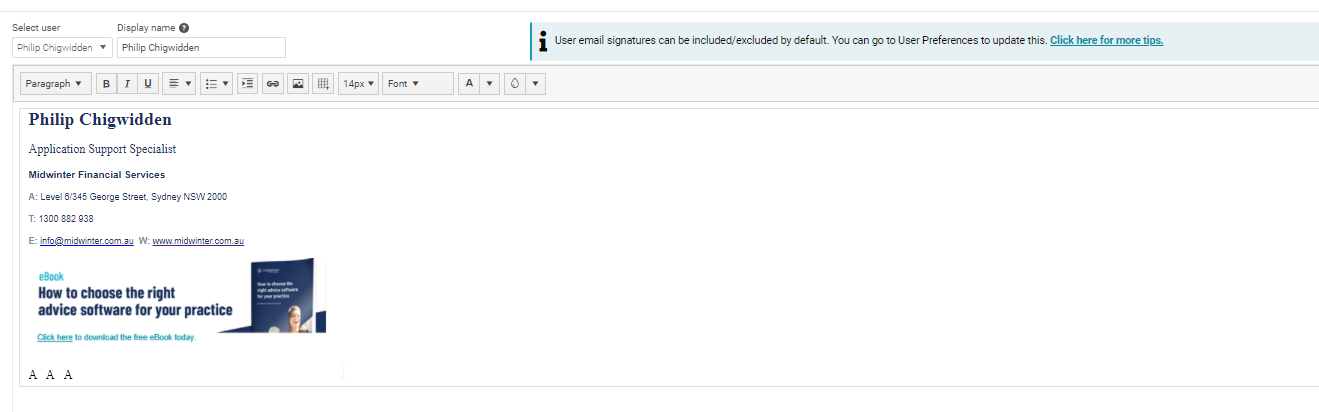The image size is (1319, 412).
Task: Click the address line 'Level 6/345 George Street'
Action: (128, 197)
